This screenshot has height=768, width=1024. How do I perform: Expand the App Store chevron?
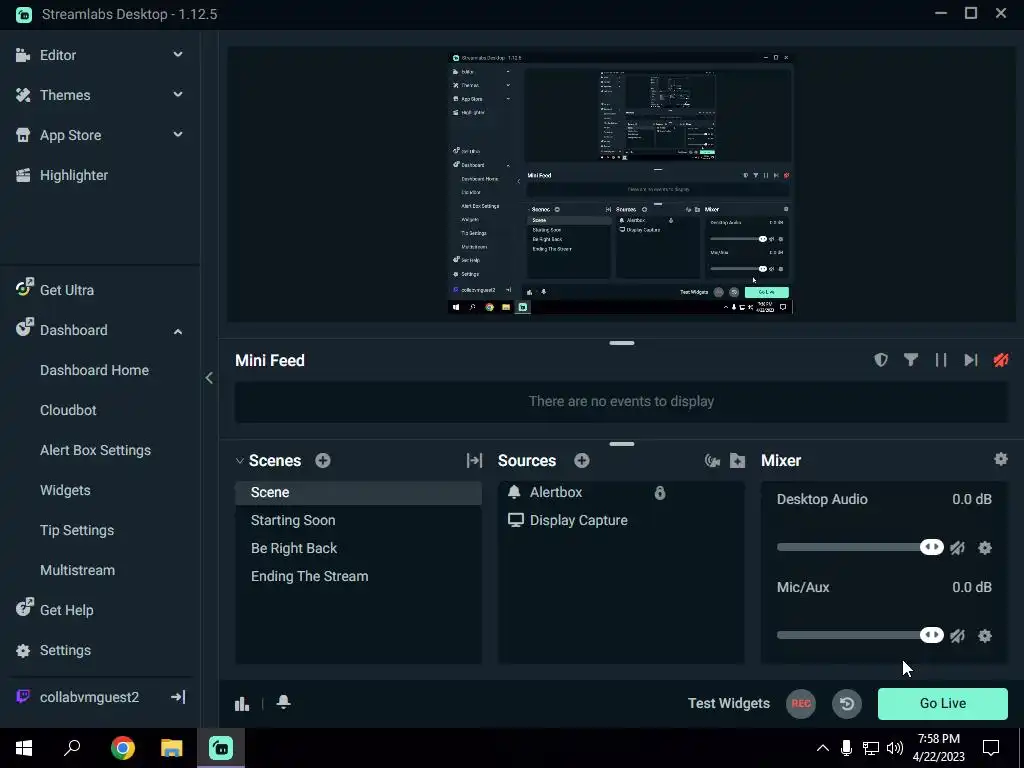pos(178,135)
